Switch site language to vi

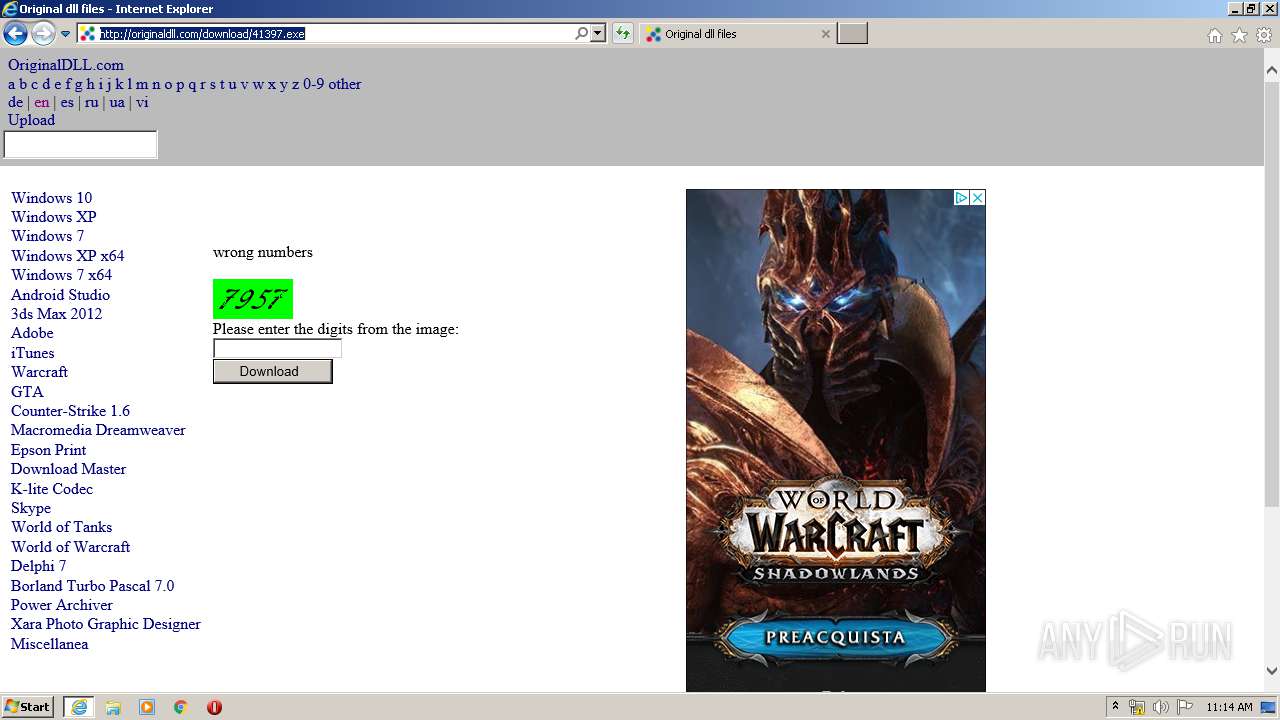(x=142, y=102)
